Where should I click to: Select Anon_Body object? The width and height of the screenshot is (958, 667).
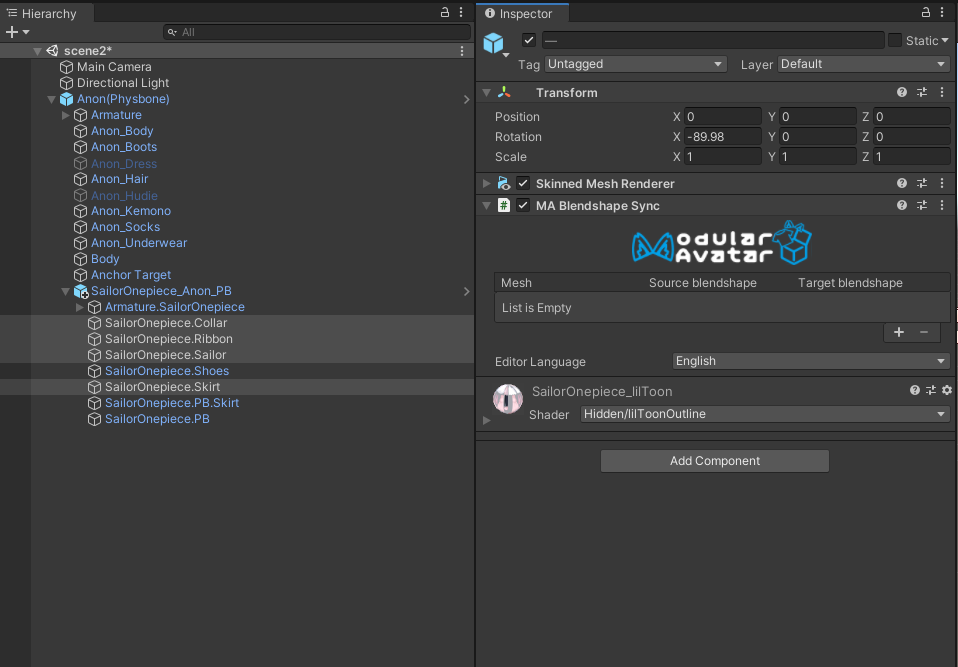(x=122, y=131)
